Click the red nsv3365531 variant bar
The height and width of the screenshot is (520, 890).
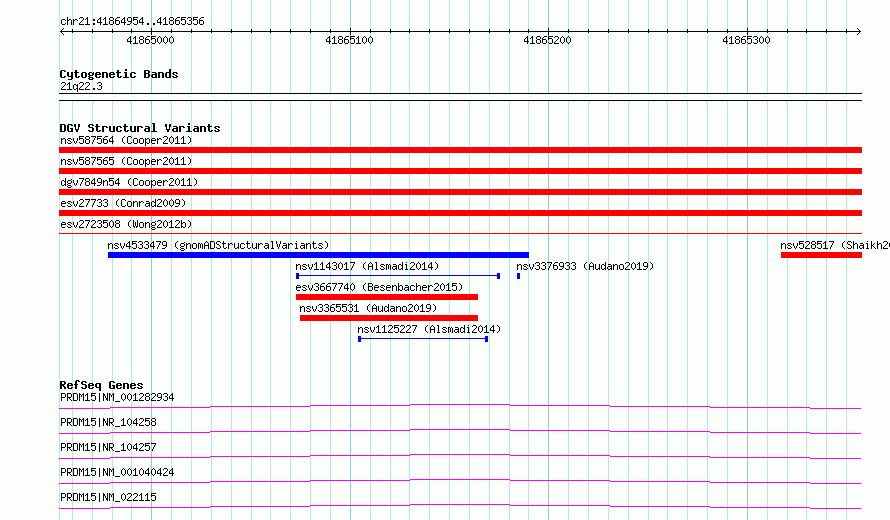[389, 318]
